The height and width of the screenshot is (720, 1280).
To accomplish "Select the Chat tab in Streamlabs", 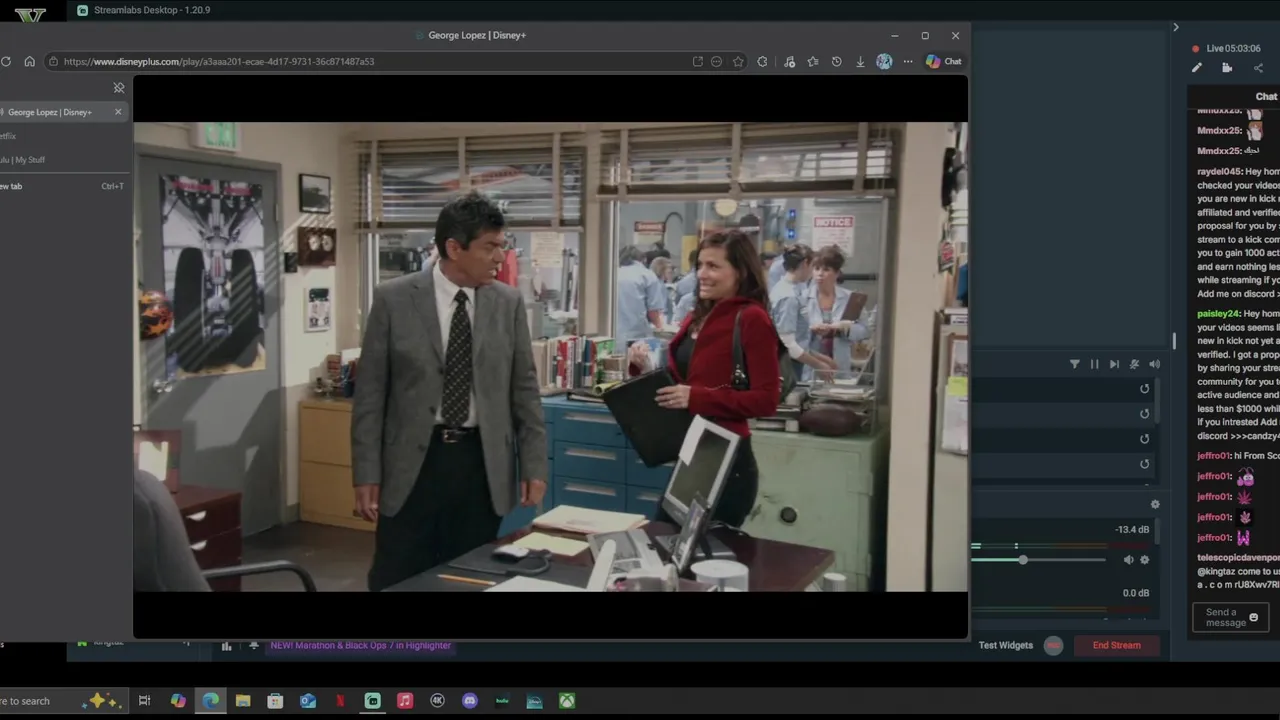I will coord(1266,96).
